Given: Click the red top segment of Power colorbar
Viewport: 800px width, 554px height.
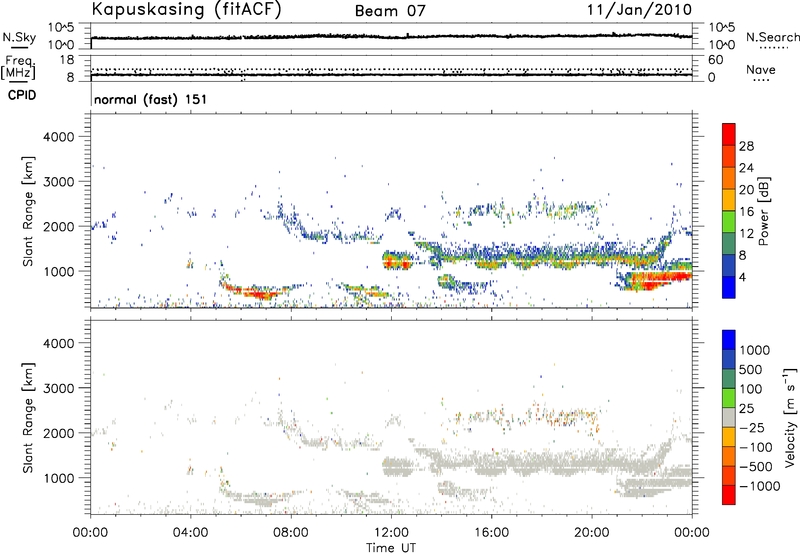Looking at the screenshot, I should (x=729, y=134).
